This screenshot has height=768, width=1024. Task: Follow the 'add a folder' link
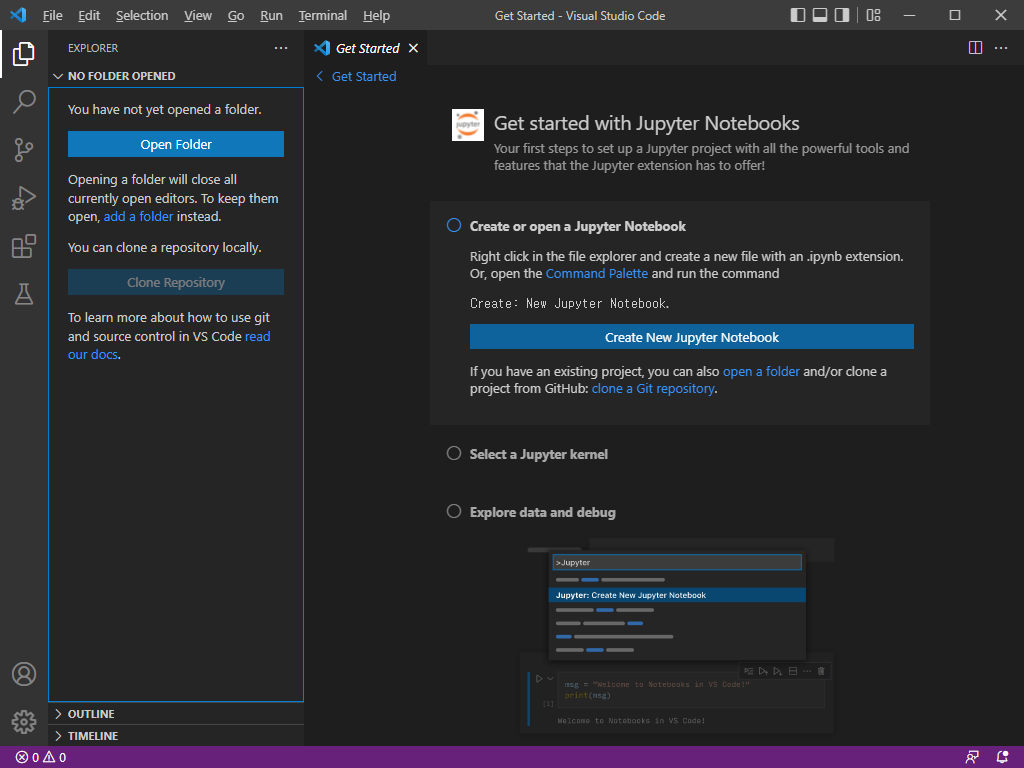tap(138, 216)
